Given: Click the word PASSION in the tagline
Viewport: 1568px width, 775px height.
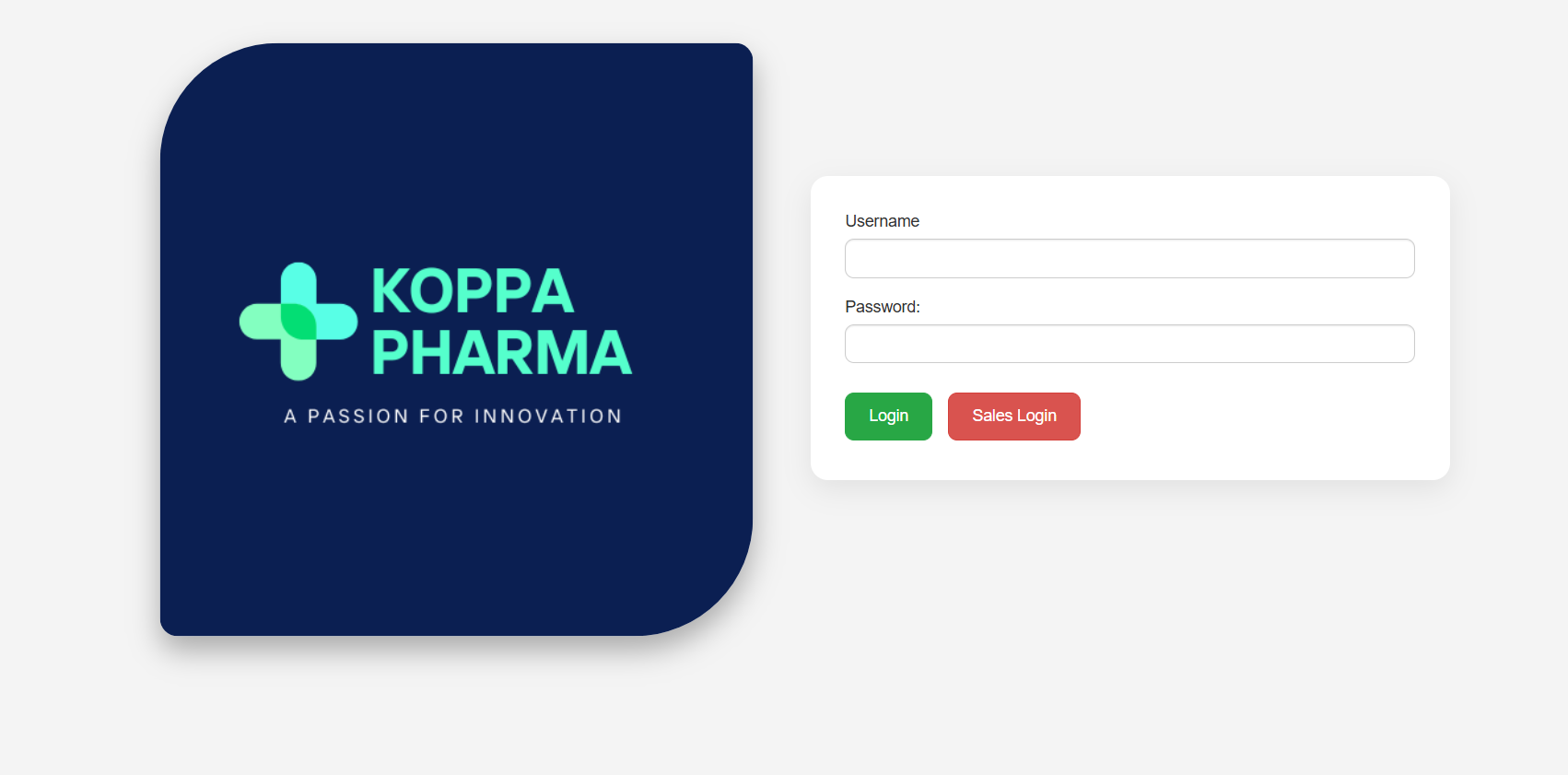Looking at the screenshot, I should click(x=357, y=417).
